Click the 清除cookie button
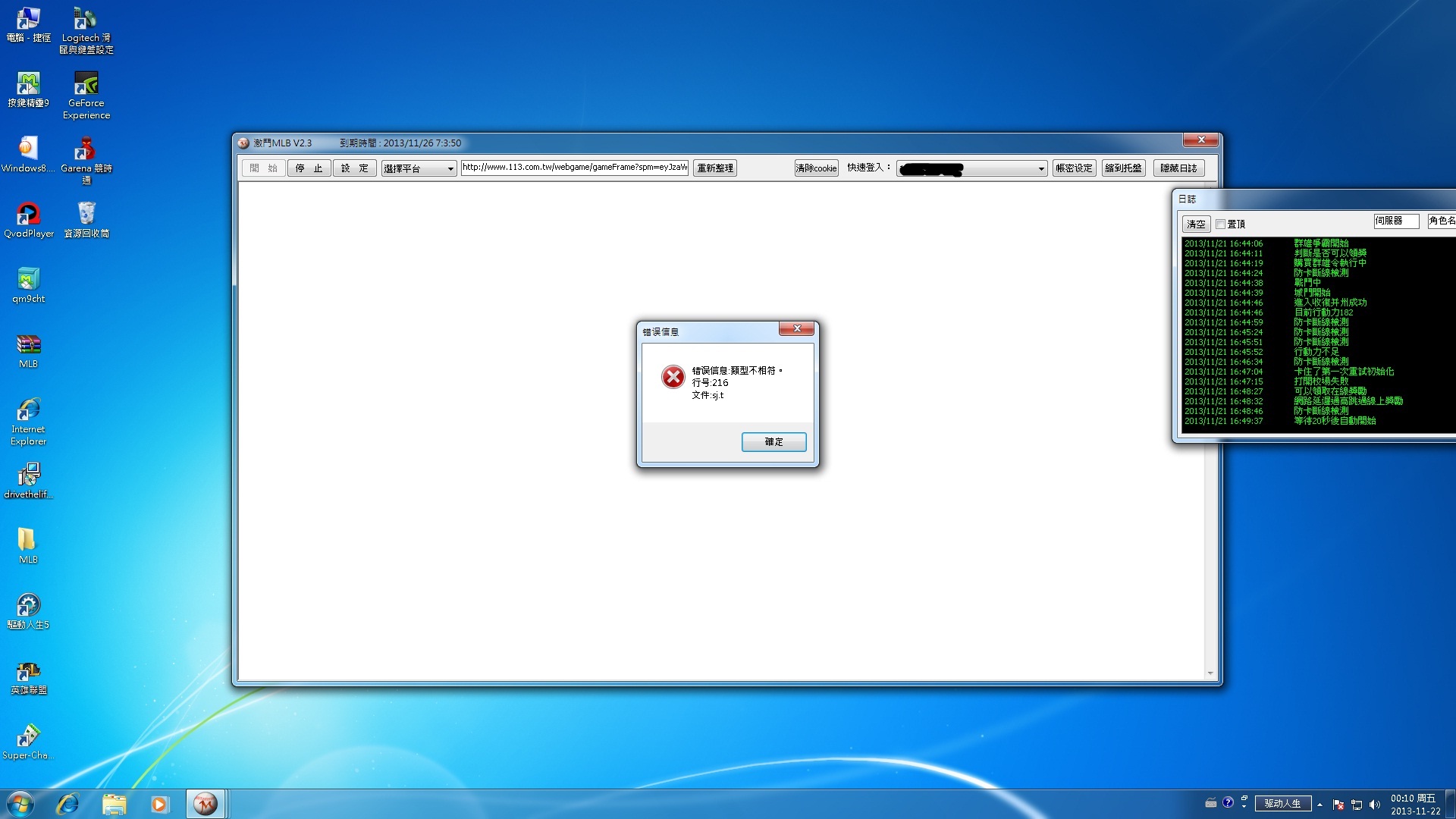Screen dimensions: 1456x819 817,168
